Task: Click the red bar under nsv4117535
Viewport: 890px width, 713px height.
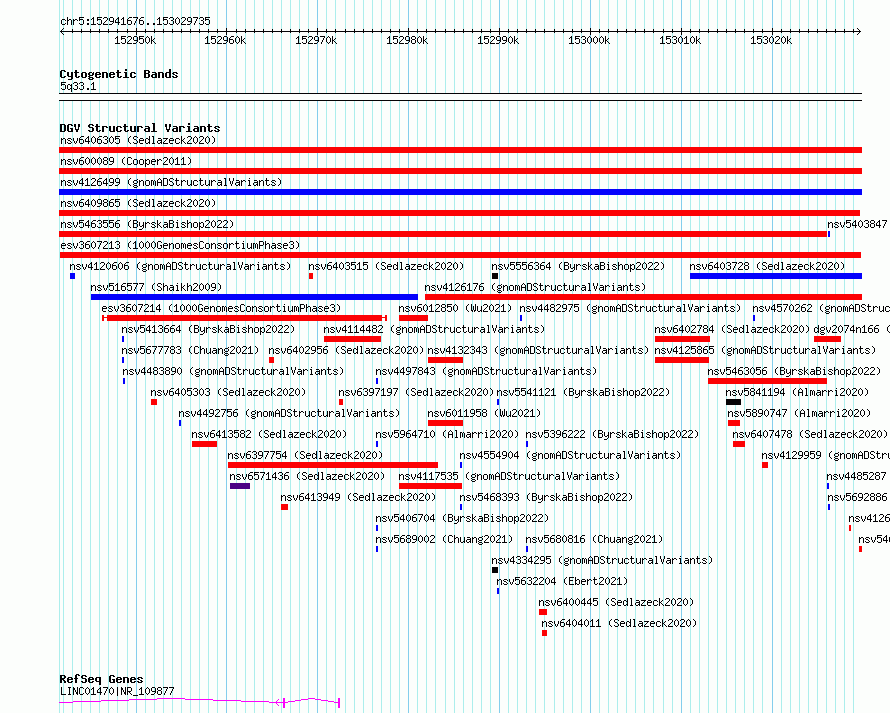Action: point(430,486)
